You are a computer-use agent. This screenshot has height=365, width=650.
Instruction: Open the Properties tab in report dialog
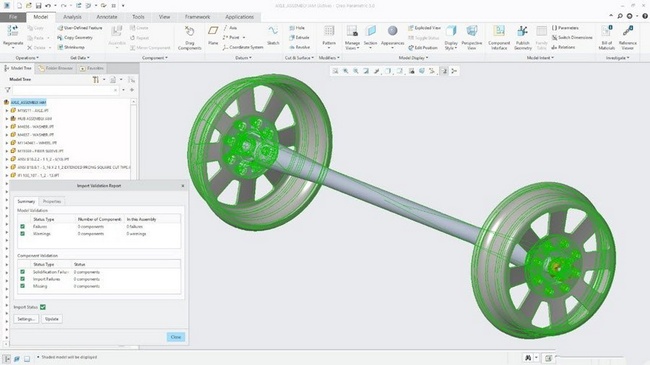(x=52, y=201)
